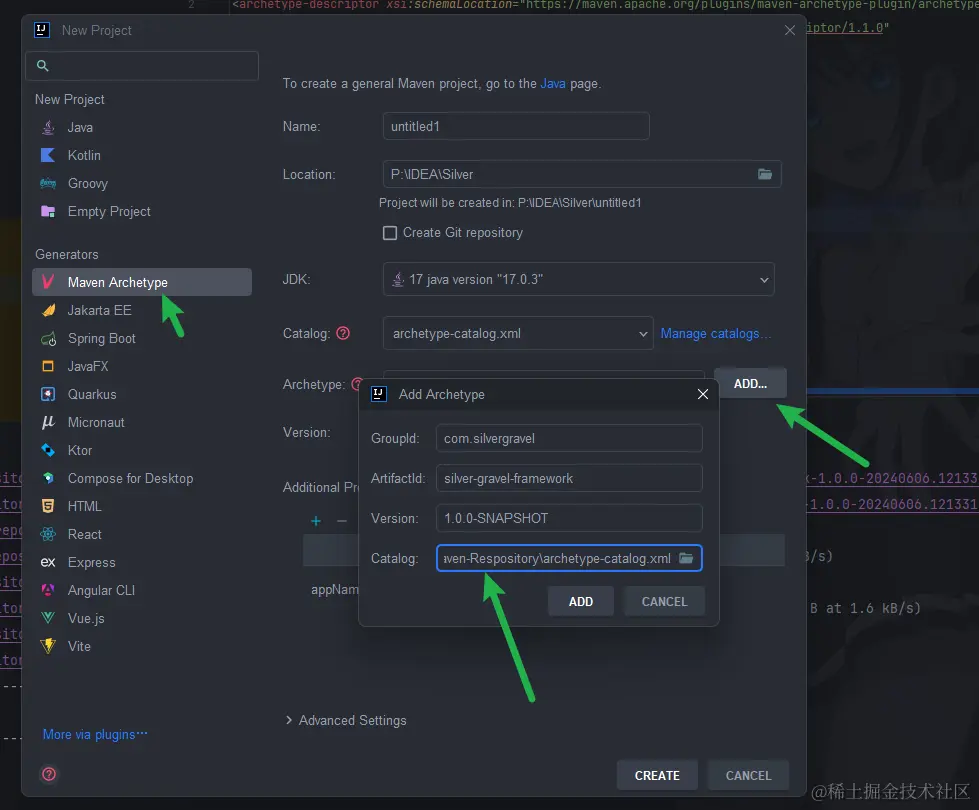
Task: Open the archetype-catalog.xml Catalog dropdown
Action: point(518,333)
